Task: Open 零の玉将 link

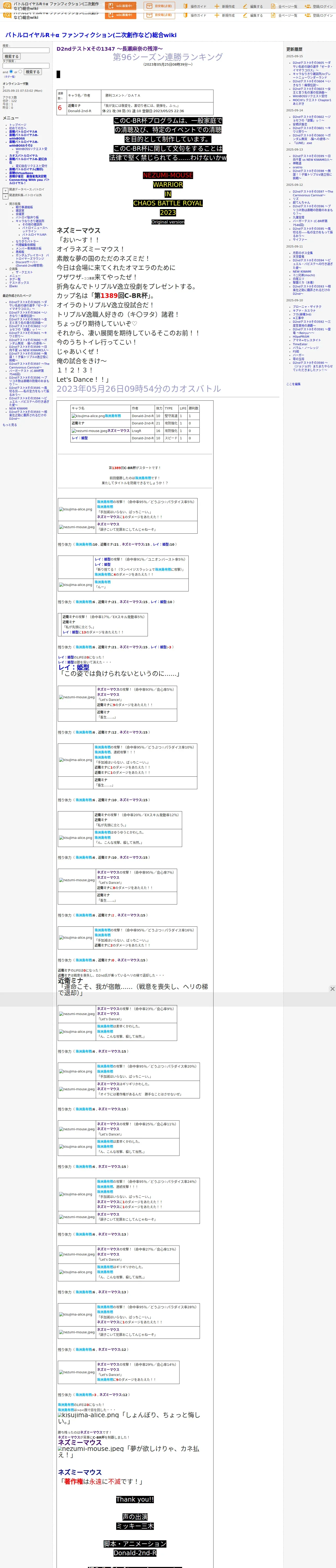Action: (298, 359)
